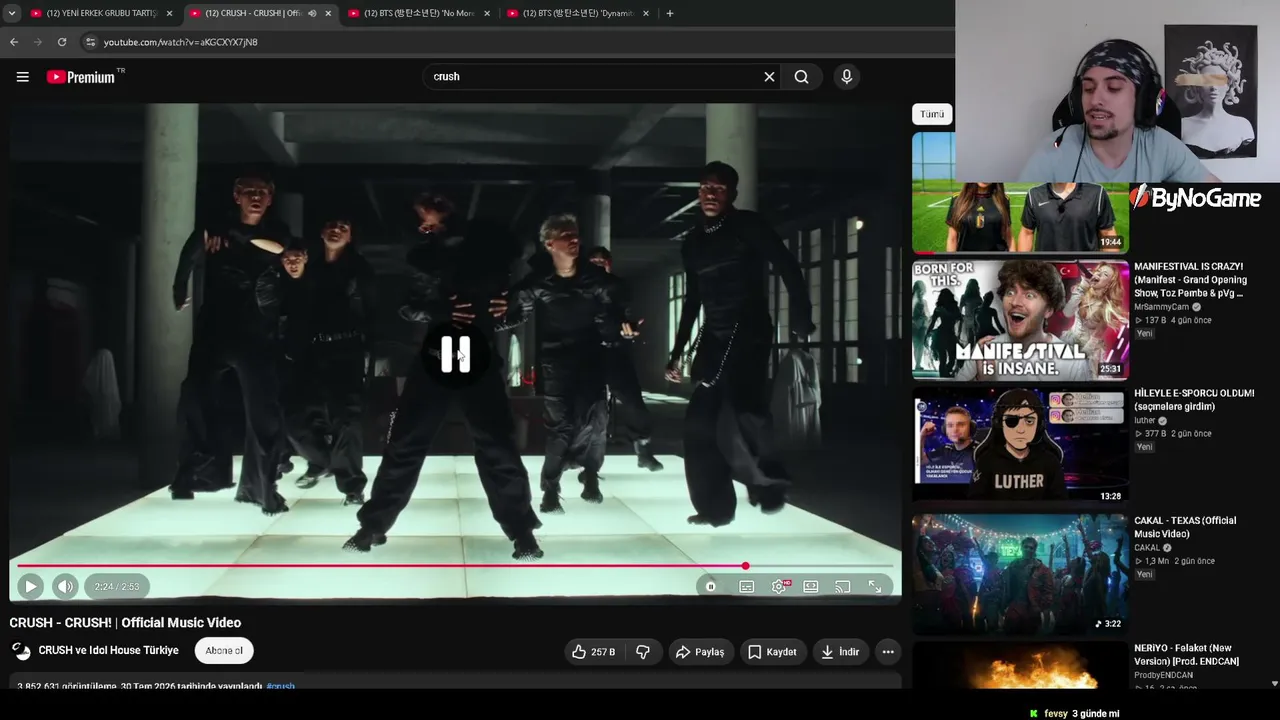This screenshot has width=1280, height=720.
Task: Click the 2:24 / 2:53 time display
Action: [x=117, y=587]
